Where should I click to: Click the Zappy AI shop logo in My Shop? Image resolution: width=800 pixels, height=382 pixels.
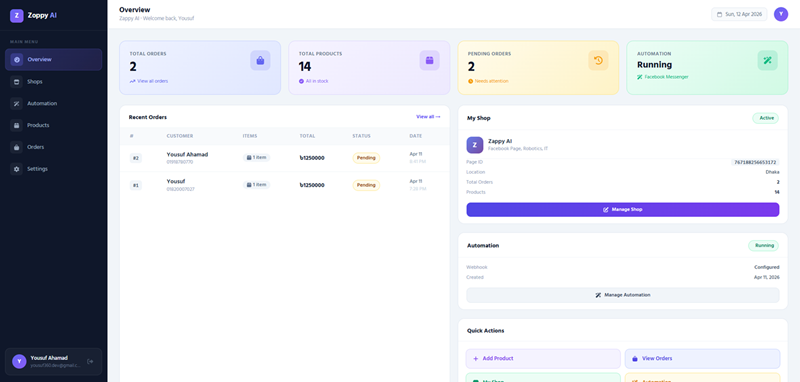[474, 145]
